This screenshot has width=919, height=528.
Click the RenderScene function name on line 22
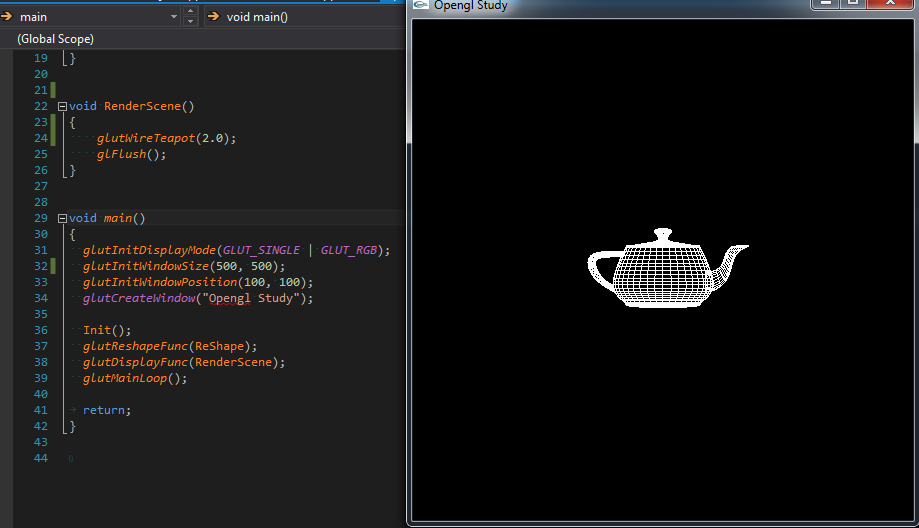tap(142, 106)
